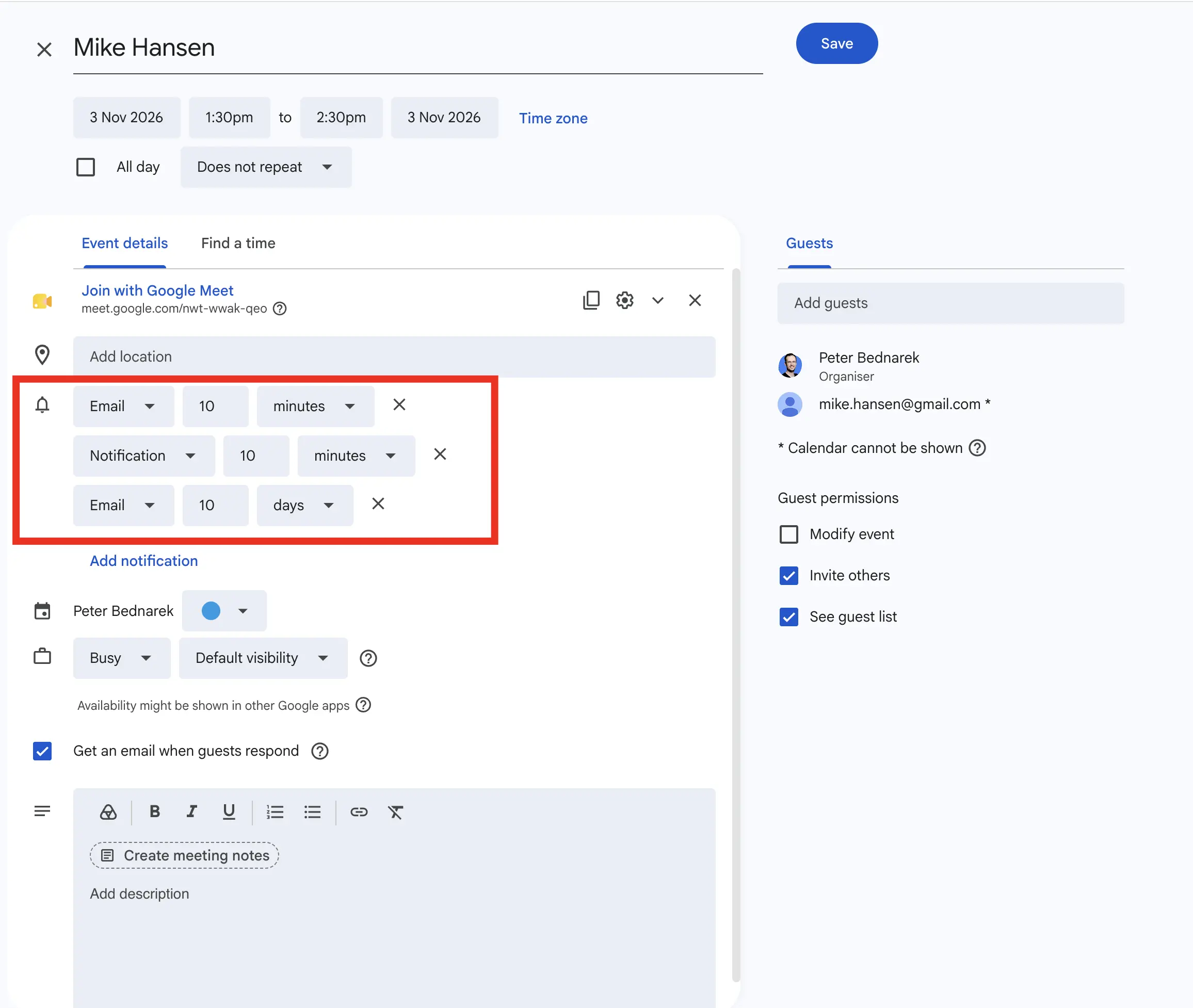
Task: Click Add notification
Action: pyautogui.click(x=143, y=561)
